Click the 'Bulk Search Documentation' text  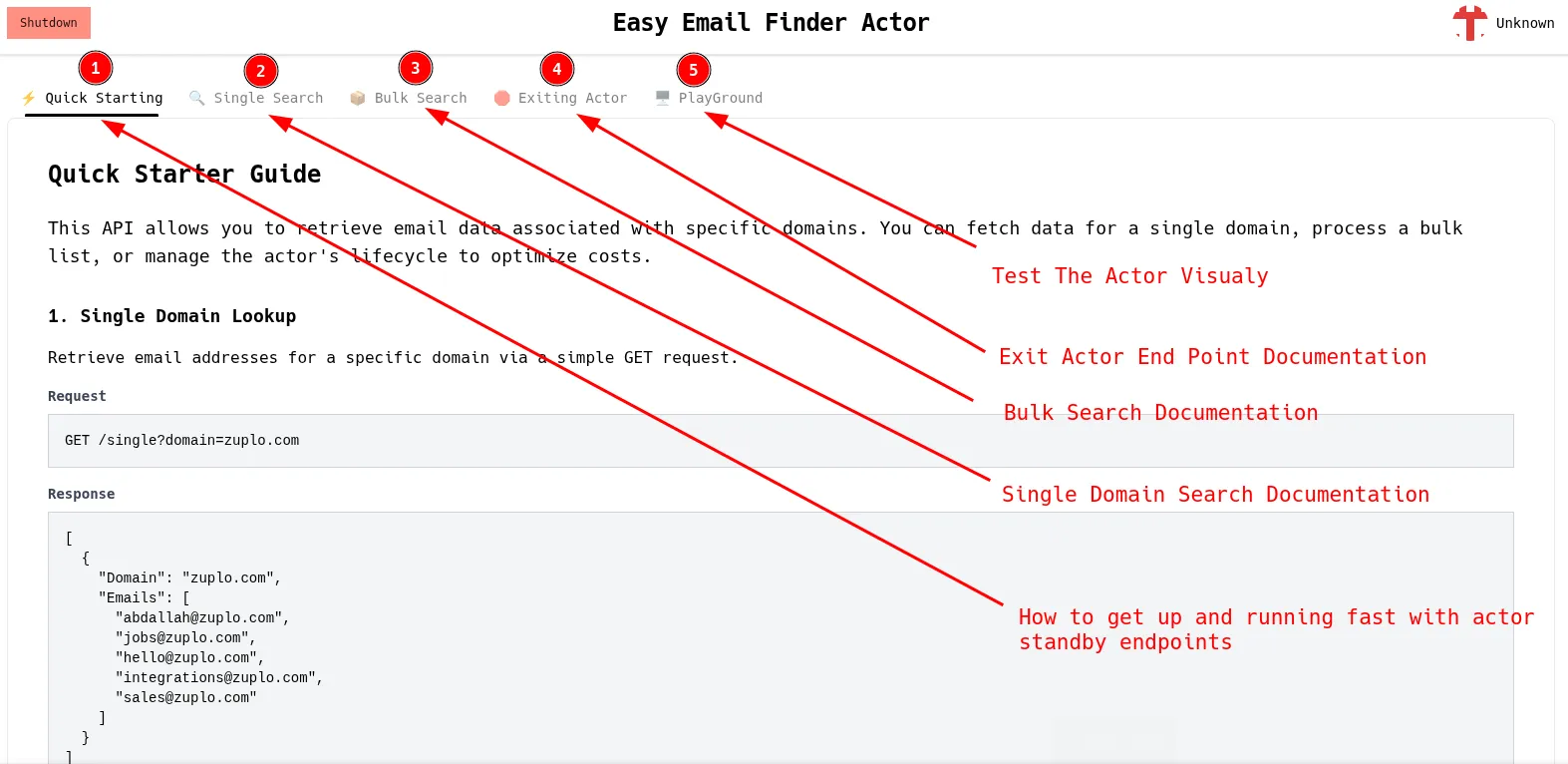[x=1160, y=412]
